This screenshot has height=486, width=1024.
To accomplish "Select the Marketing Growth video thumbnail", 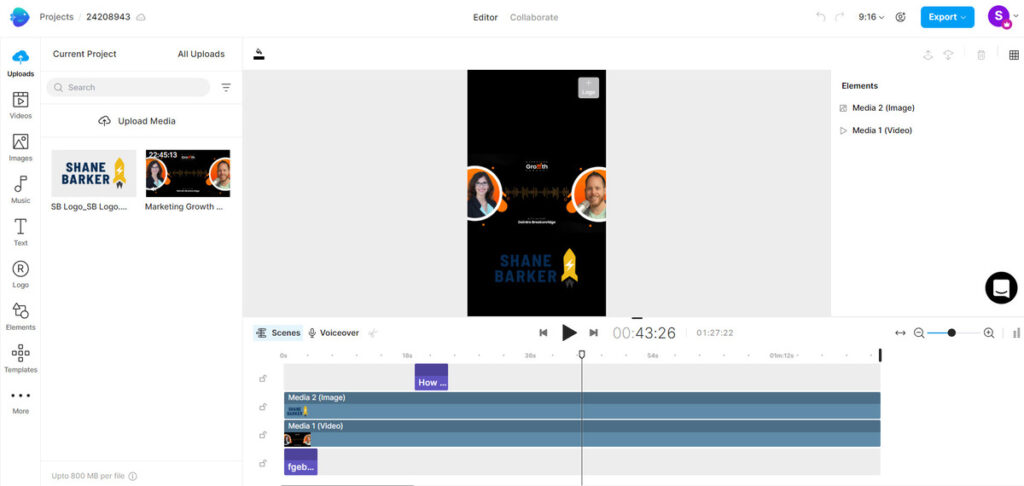I will tap(187, 173).
